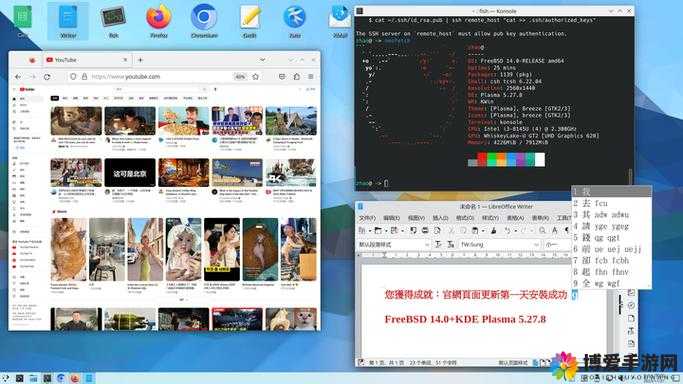This screenshot has height=384, width=683.
Task: Open the black 这可是北京 video thumbnail
Action: click(130, 172)
